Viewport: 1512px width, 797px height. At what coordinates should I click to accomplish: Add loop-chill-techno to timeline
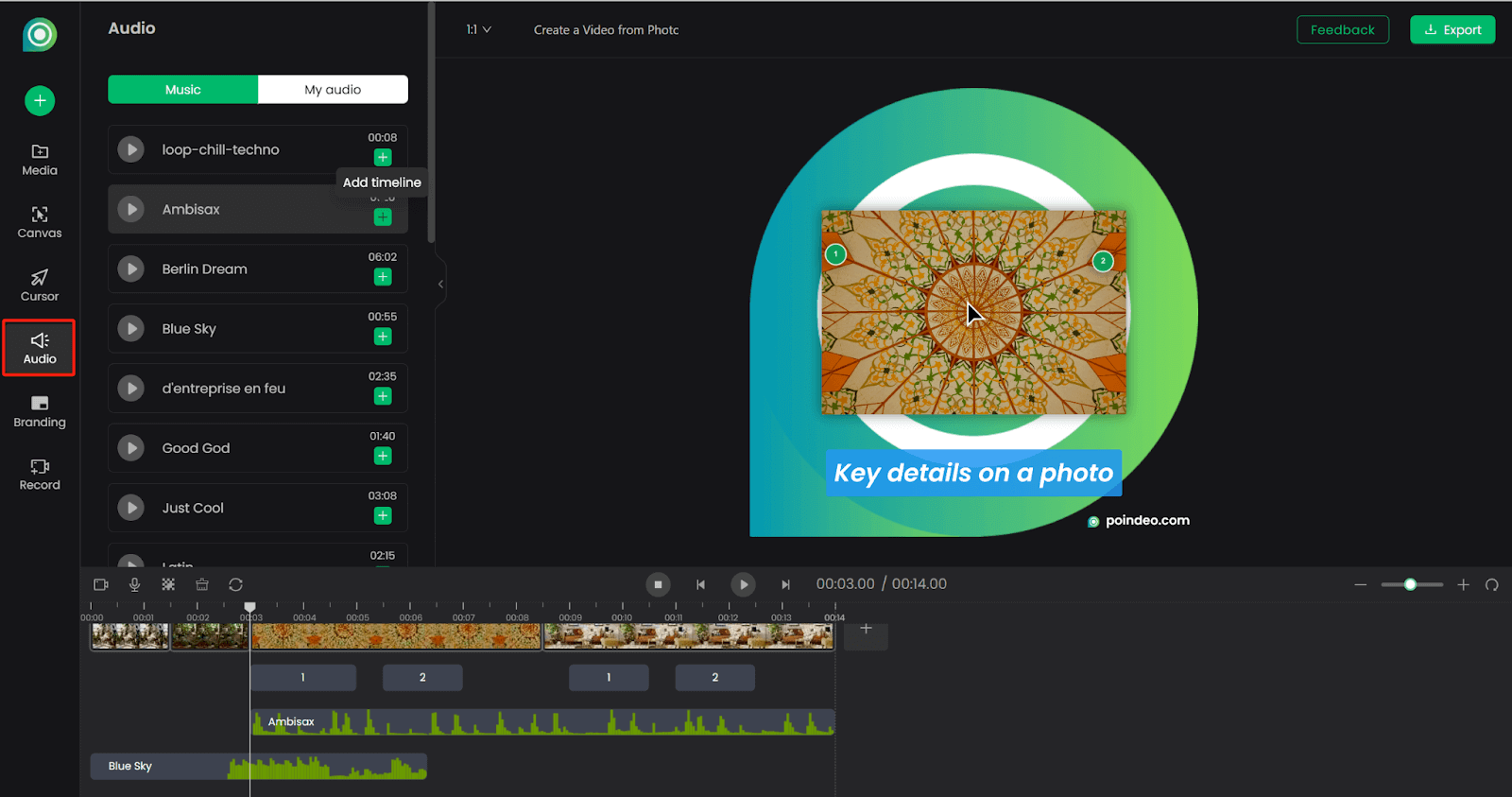click(x=383, y=157)
